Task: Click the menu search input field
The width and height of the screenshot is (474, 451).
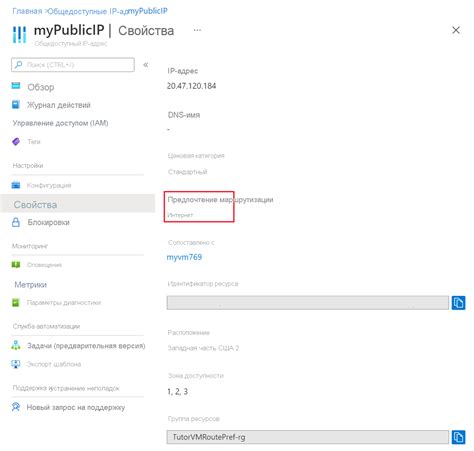Action: coord(73,65)
